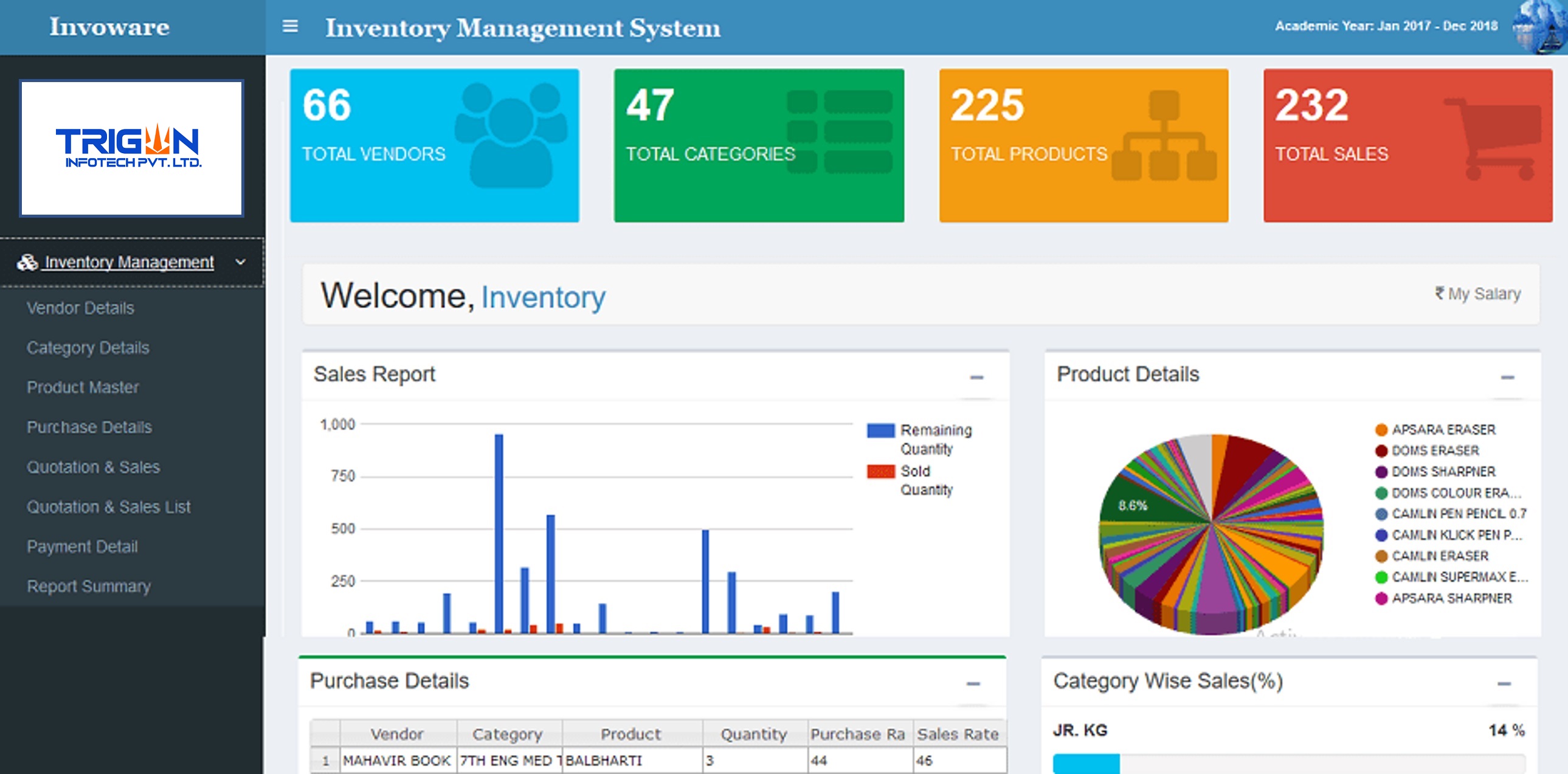Collapse the Sales Report panel
The height and width of the screenshot is (774, 1568).
[976, 378]
